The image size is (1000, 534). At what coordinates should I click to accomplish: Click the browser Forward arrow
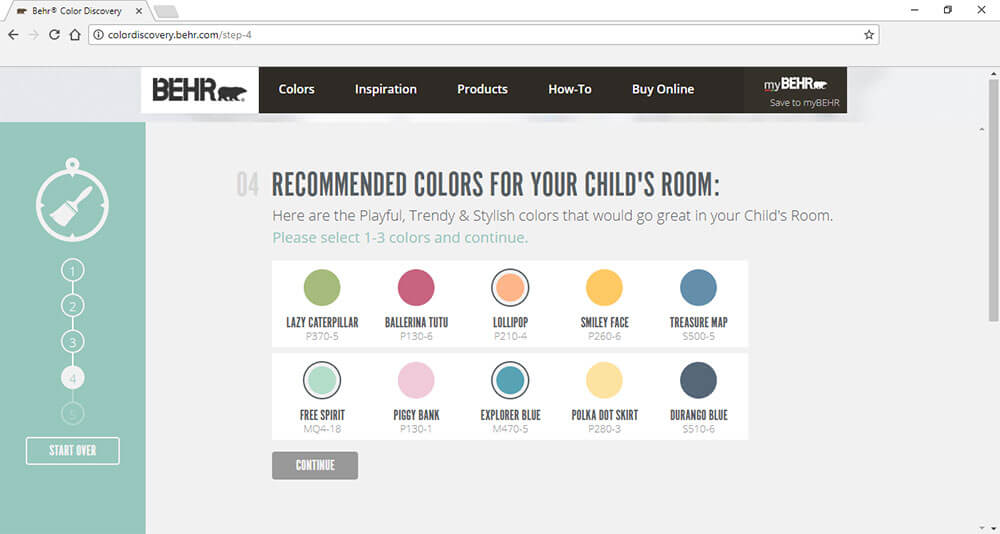point(34,35)
